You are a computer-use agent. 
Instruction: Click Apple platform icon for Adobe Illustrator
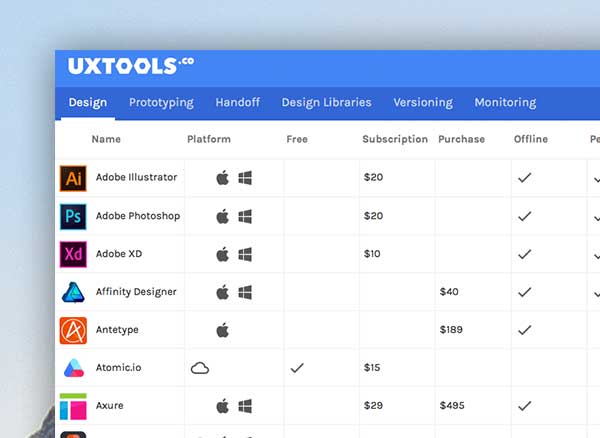pos(222,177)
